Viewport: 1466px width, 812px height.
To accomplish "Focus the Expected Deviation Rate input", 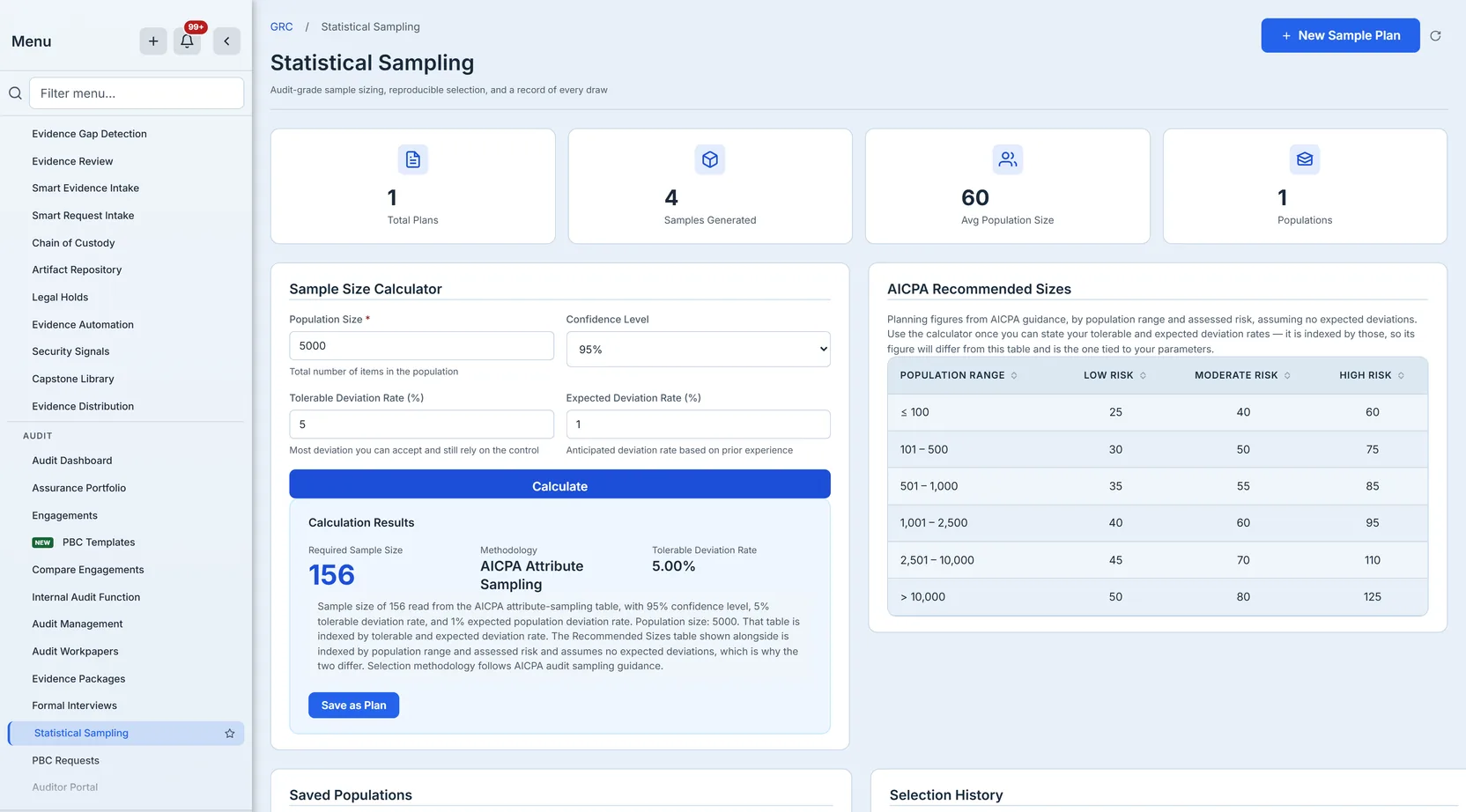I will (x=698, y=424).
